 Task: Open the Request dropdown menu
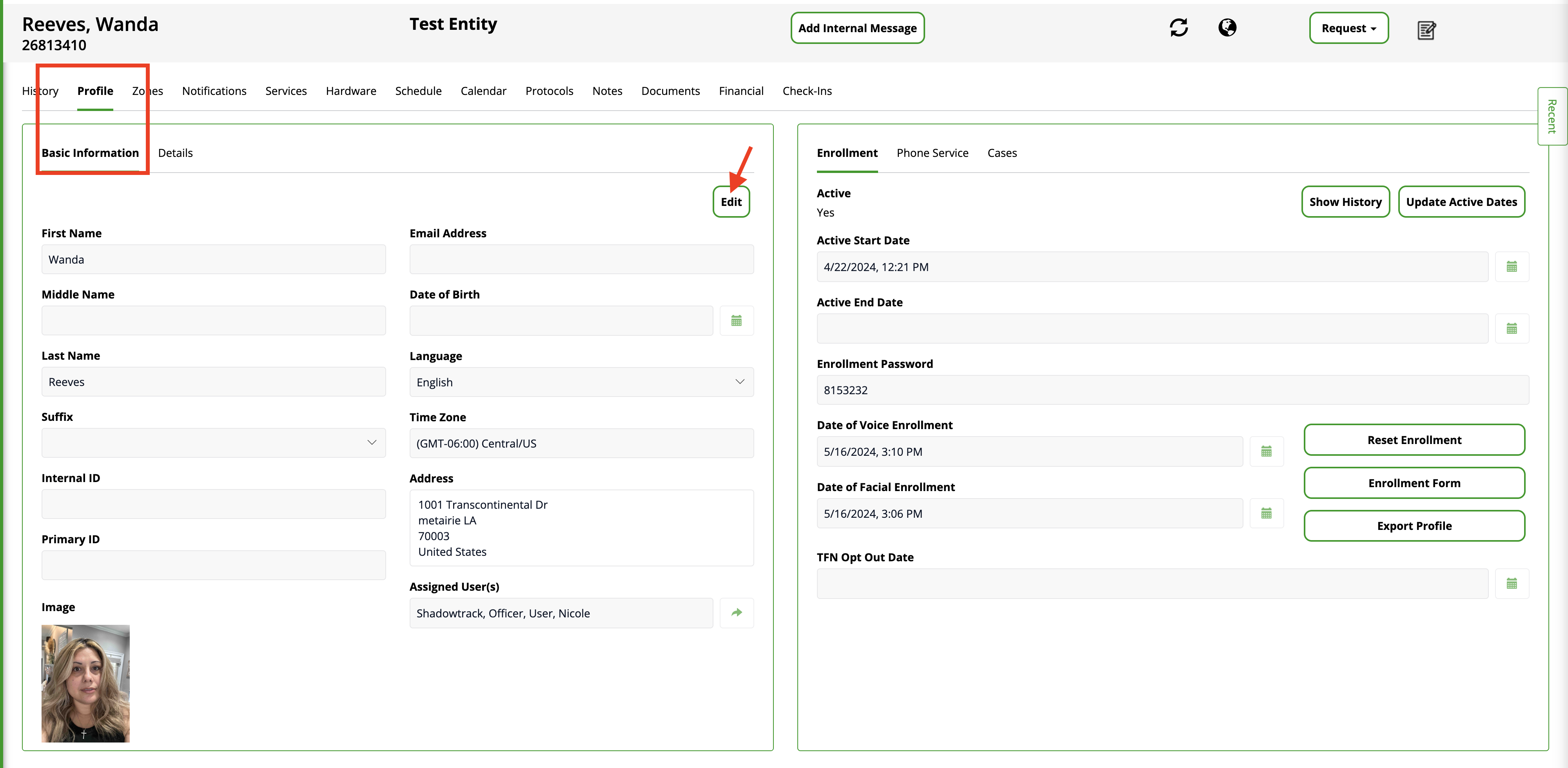point(1348,28)
